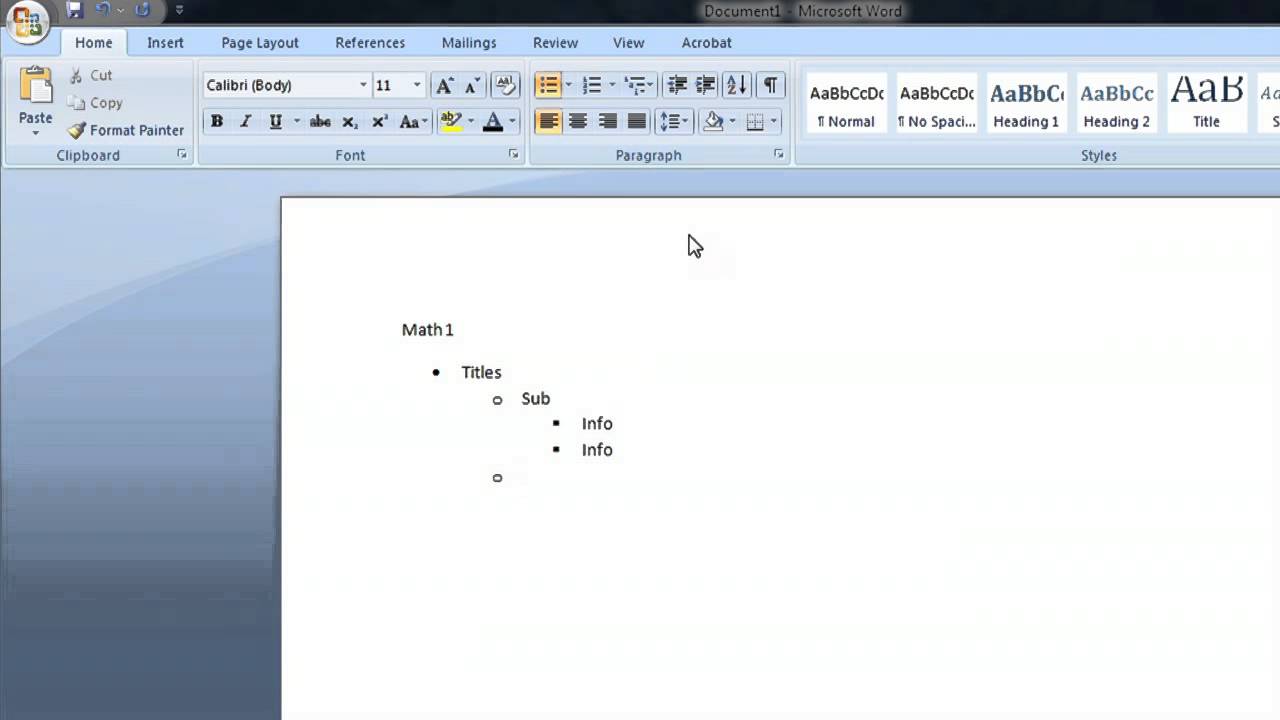Screen dimensions: 1280x720
Task: Redo action in Quick Access toolbar
Action: tap(142, 10)
